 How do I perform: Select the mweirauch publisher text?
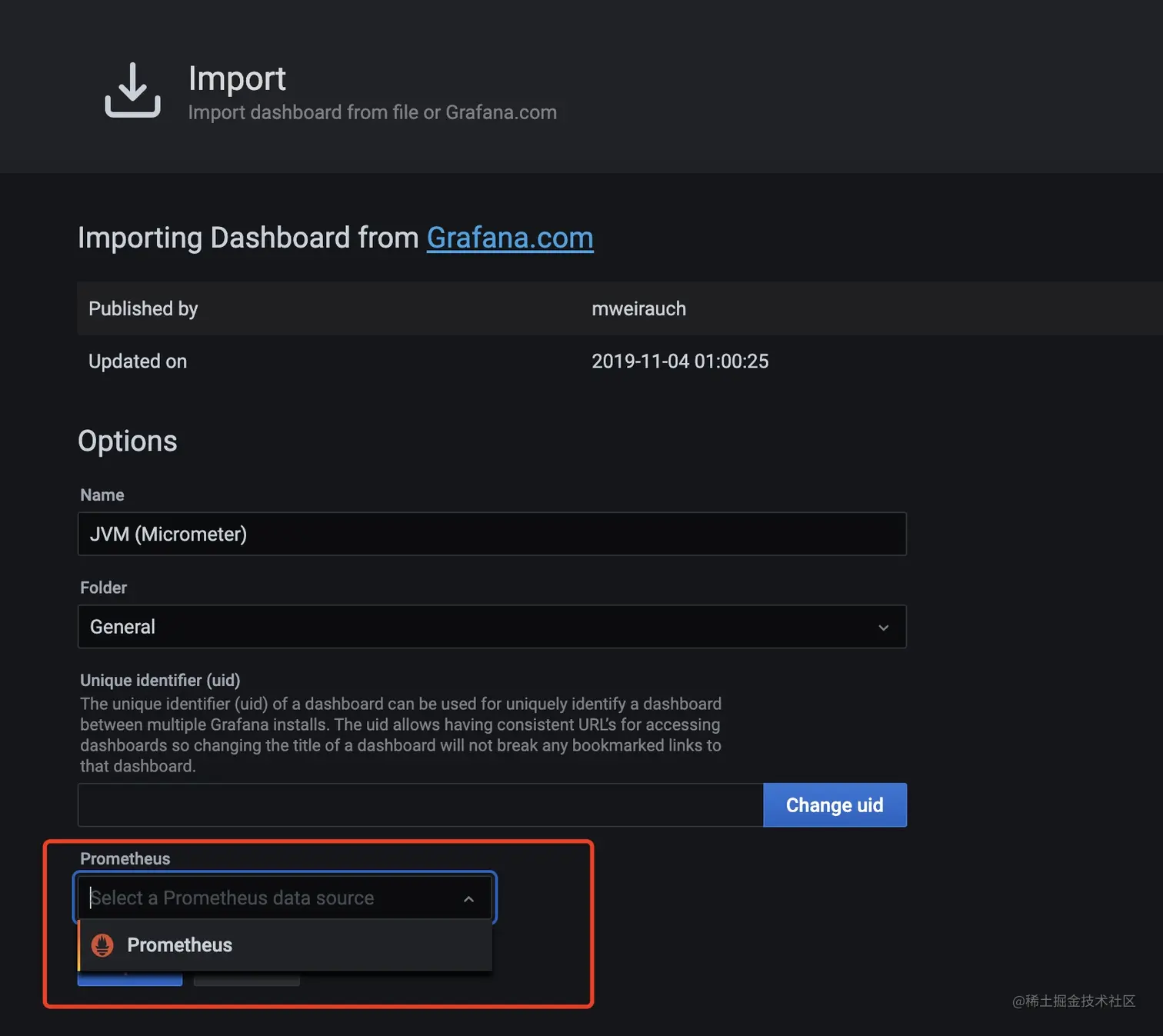638,308
